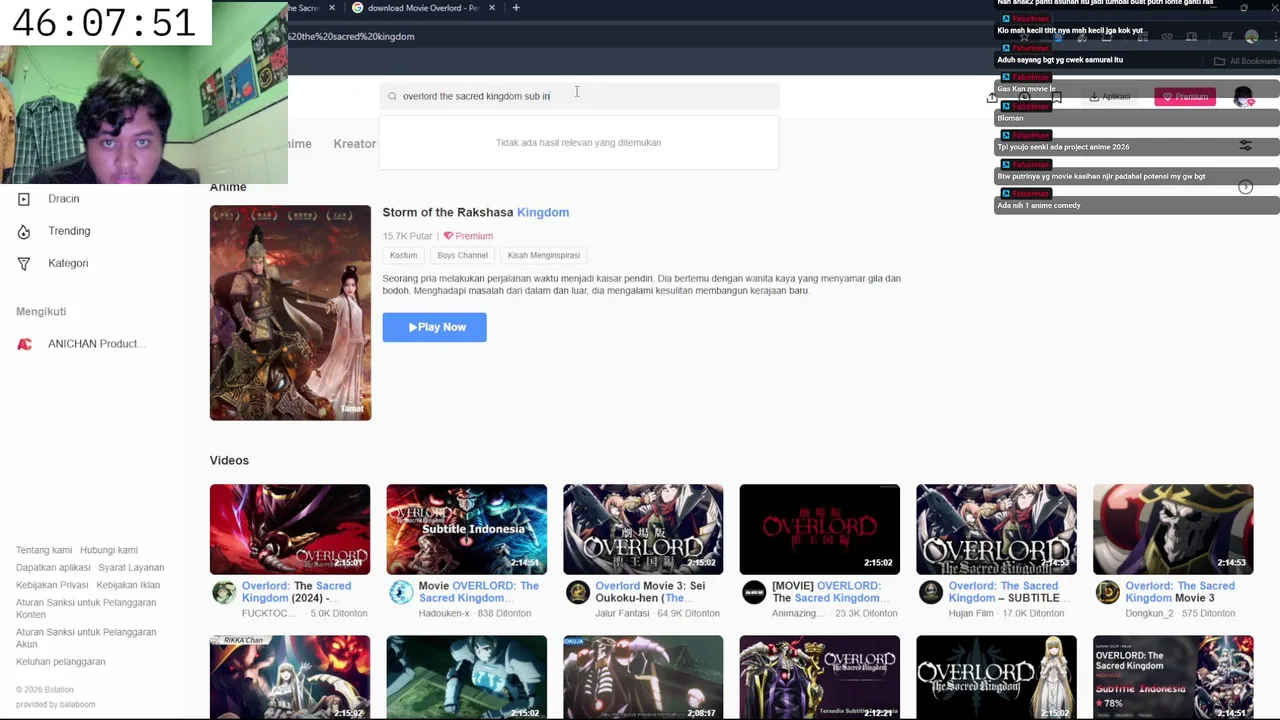Open ANICHAN Product followed channel
The height and width of the screenshot is (720, 1280).
(96, 344)
